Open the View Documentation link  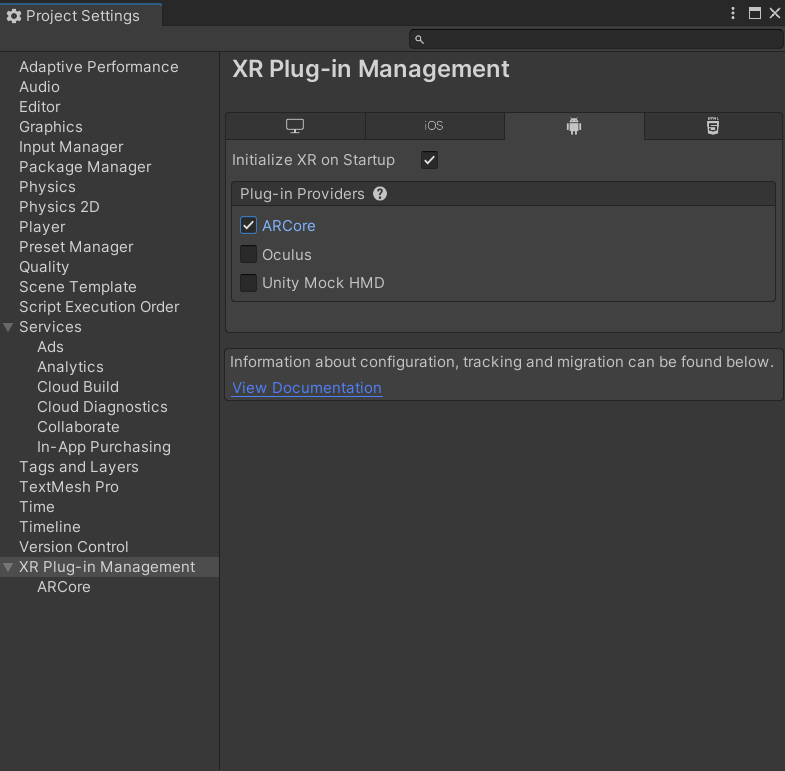pyautogui.click(x=307, y=388)
